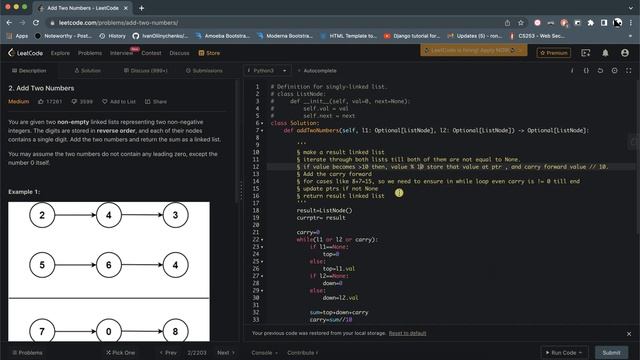Open browser side panel icon
This screenshot has height=360, width=640.
604,23
